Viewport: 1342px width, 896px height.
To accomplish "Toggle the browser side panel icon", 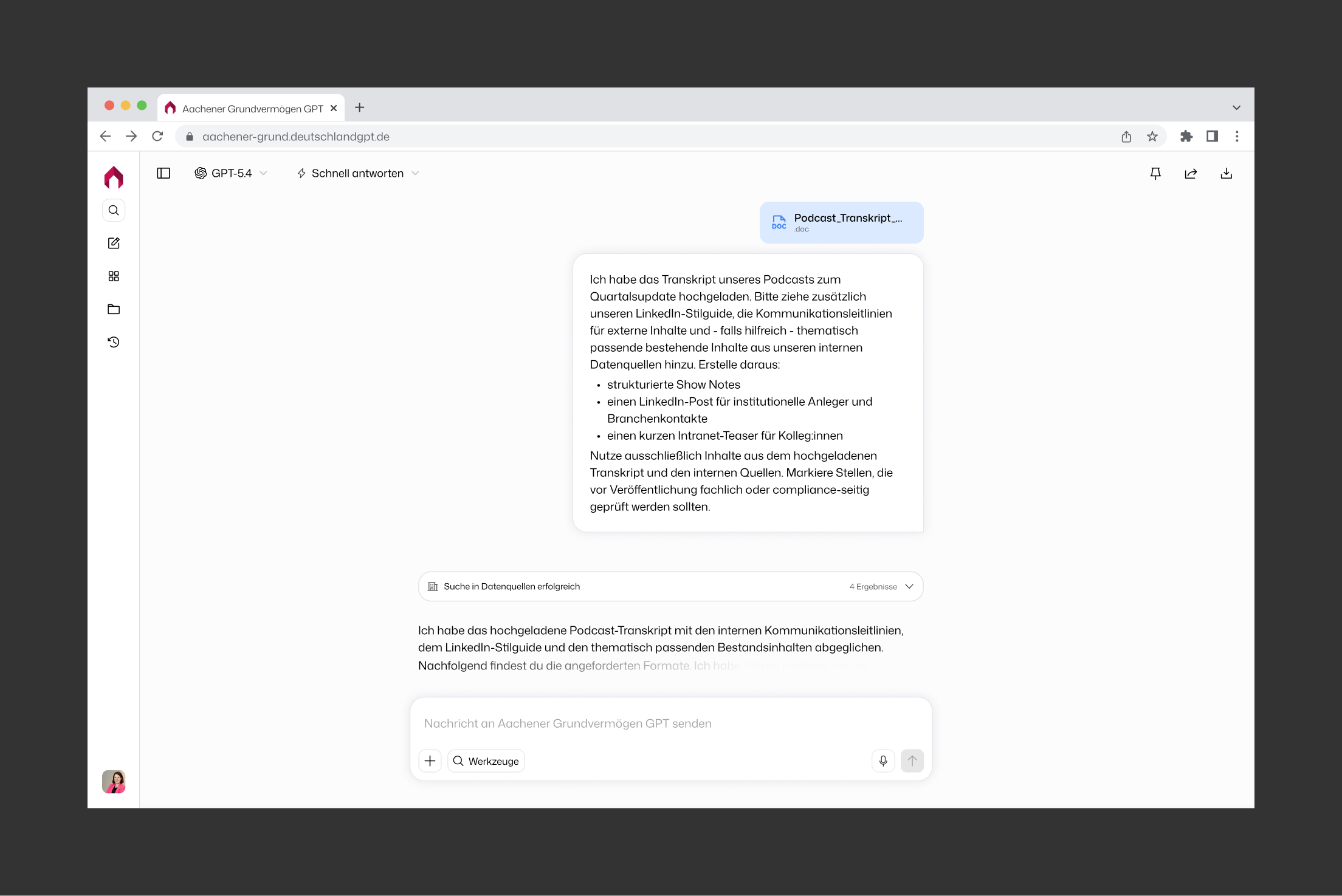I will coord(1212,136).
